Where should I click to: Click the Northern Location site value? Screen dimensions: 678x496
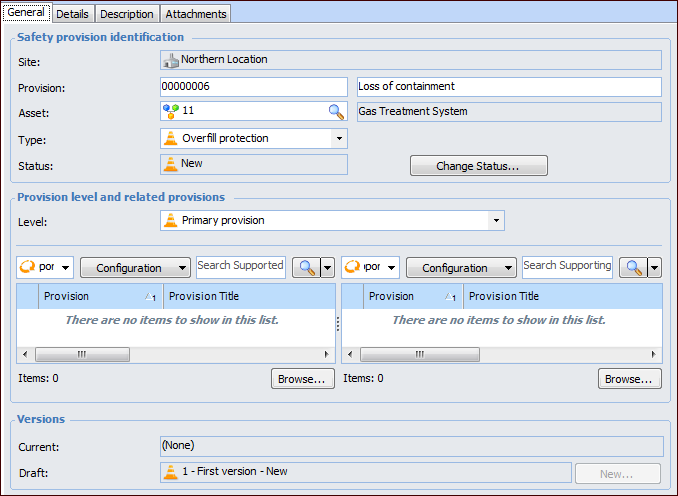point(224,59)
